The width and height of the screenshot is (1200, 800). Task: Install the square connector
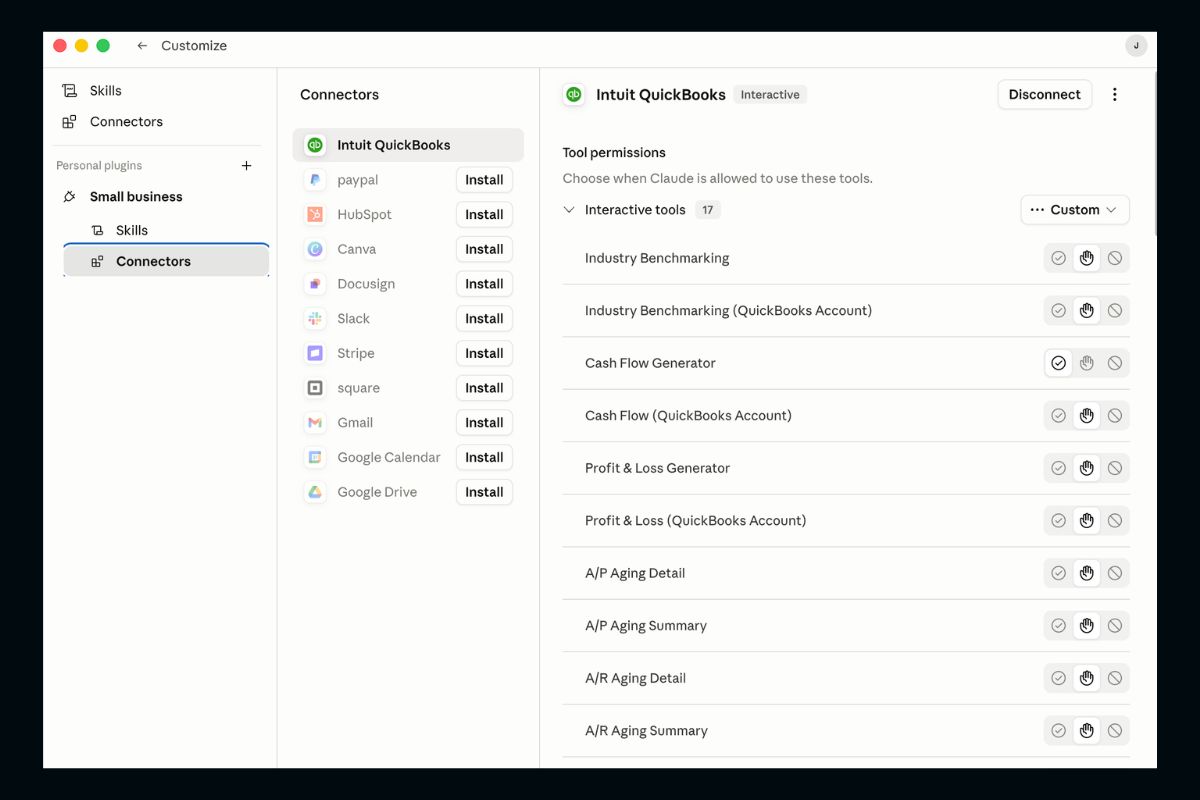tap(484, 388)
